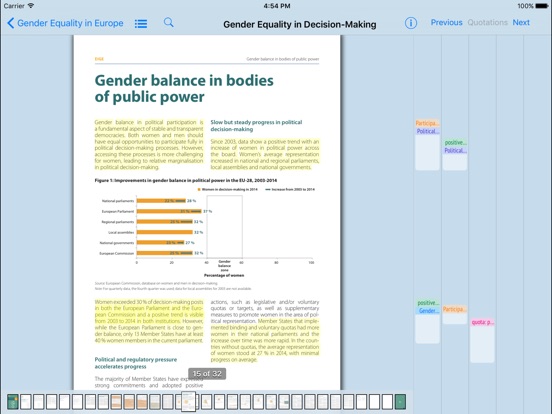Jump to the Next quotation
This screenshot has width=552, height=414.
(521, 23)
